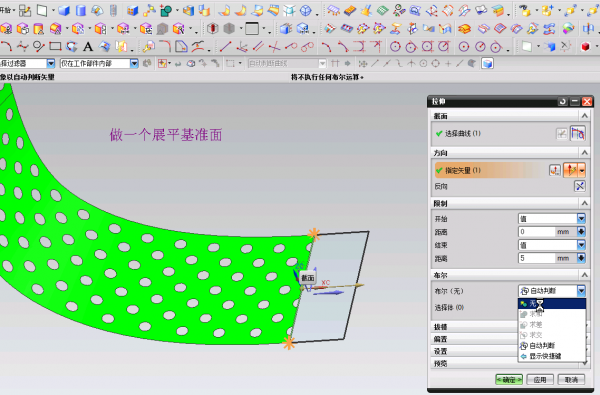
Task: Select 求交 in the Boolean dropdown list
Action: (552, 335)
